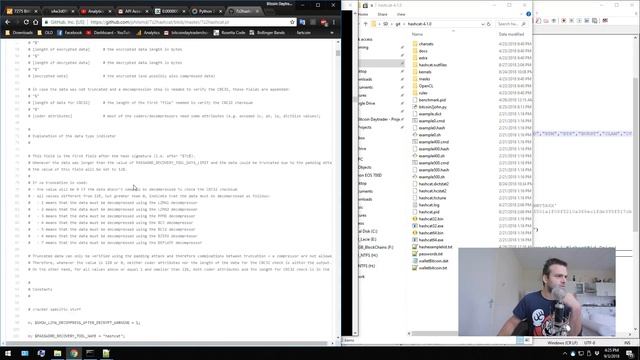Open the command prompt taskbar icon
This screenshot has width=640, height=360.
point(90,353)
